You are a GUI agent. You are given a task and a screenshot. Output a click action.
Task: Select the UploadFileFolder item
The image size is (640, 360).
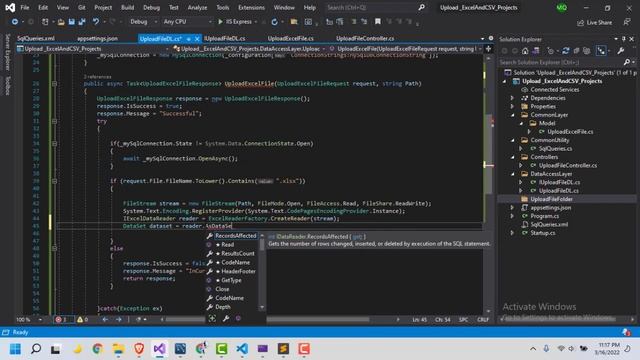(x=551, y=199)
